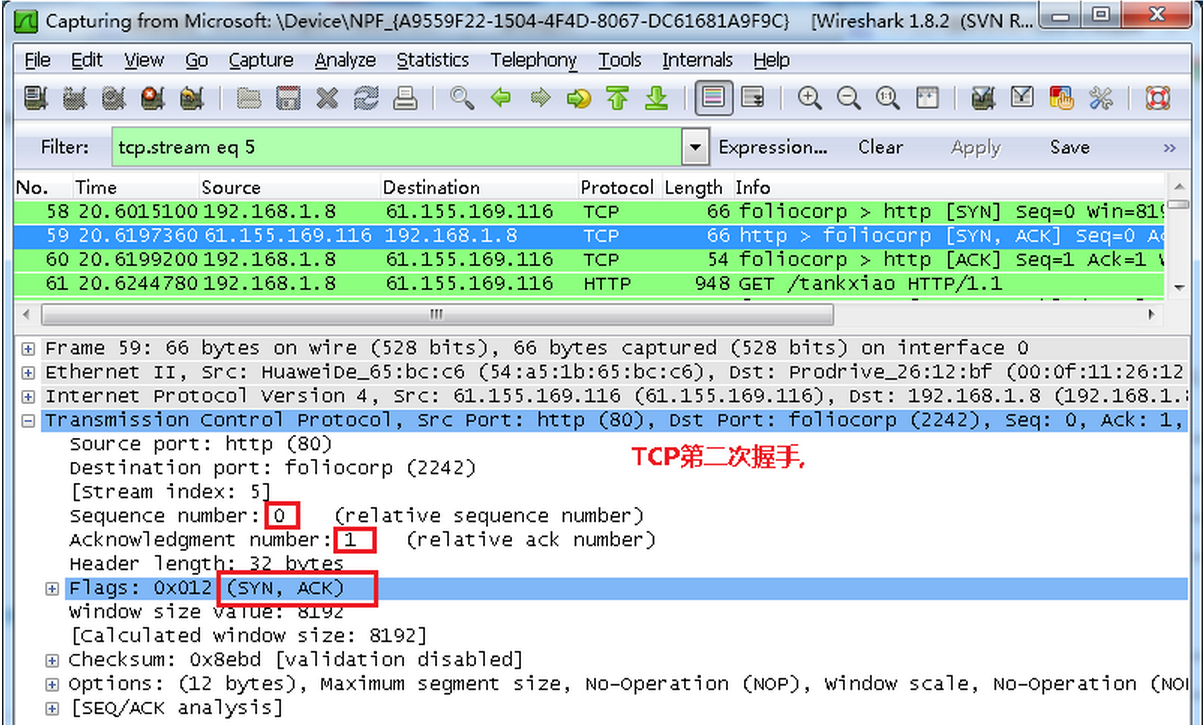Open the Edit menu

[x=87, y=60]
